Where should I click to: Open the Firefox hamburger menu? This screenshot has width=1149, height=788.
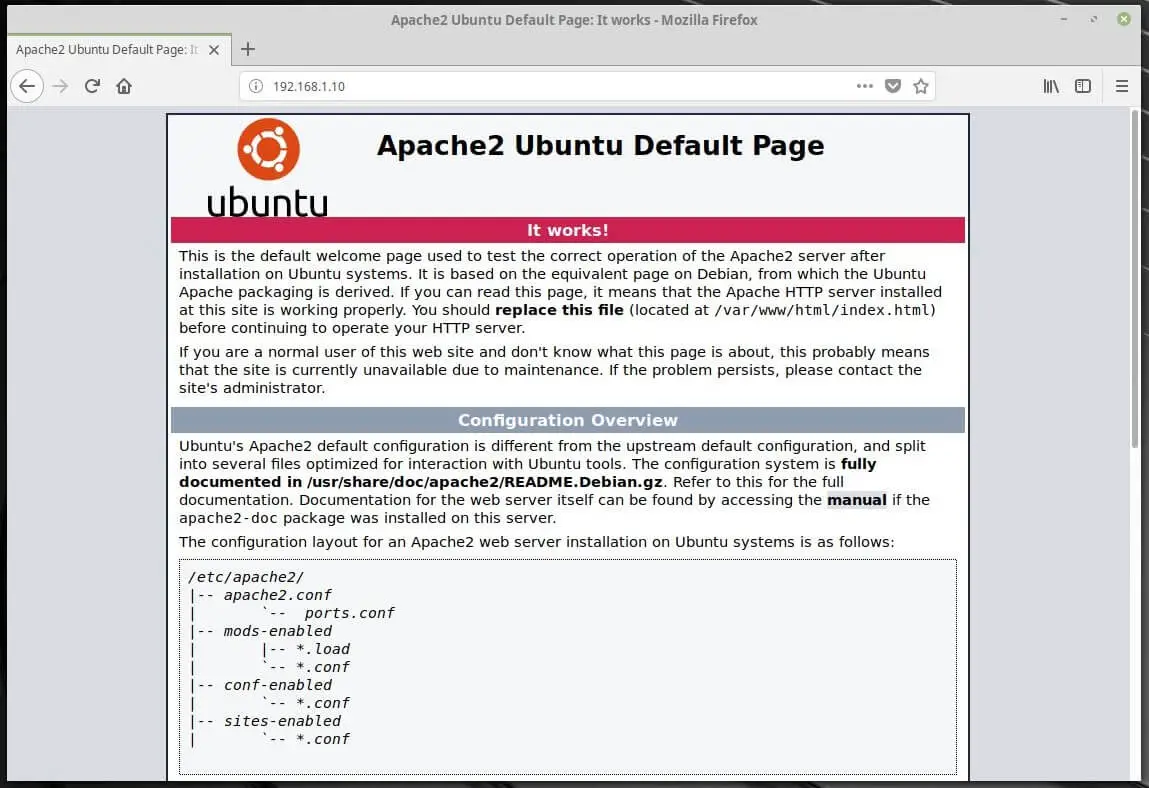click(x=1122, y=86)
